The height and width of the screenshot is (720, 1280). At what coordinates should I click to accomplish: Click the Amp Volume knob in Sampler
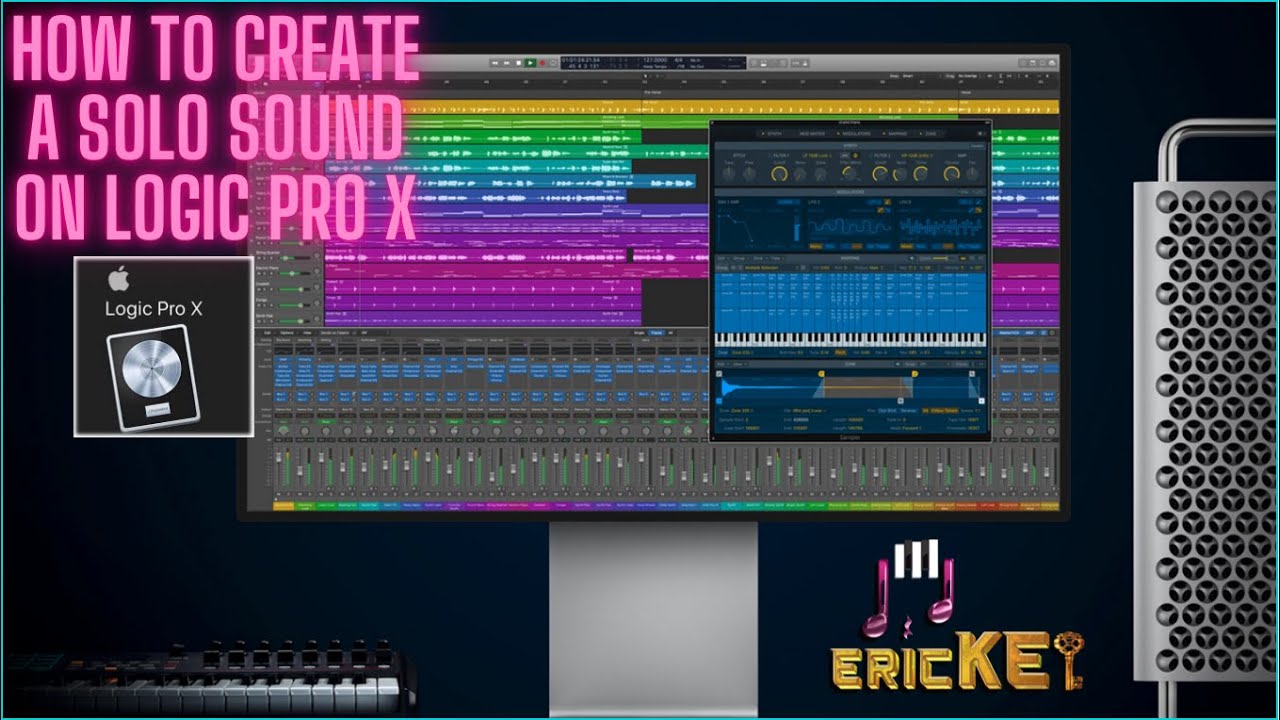pyautogui.click(x=951, y=174)
